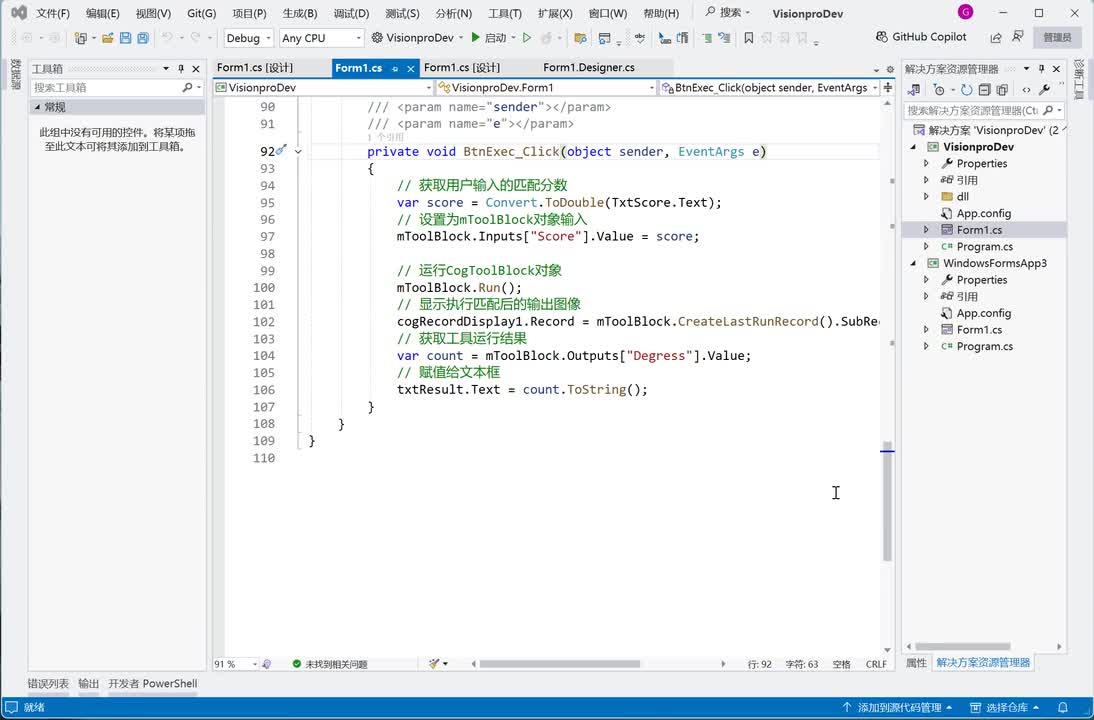Screen dimensions: 1094x720
Task: Open the 调试(D) menu
Action: coord(351,13)
